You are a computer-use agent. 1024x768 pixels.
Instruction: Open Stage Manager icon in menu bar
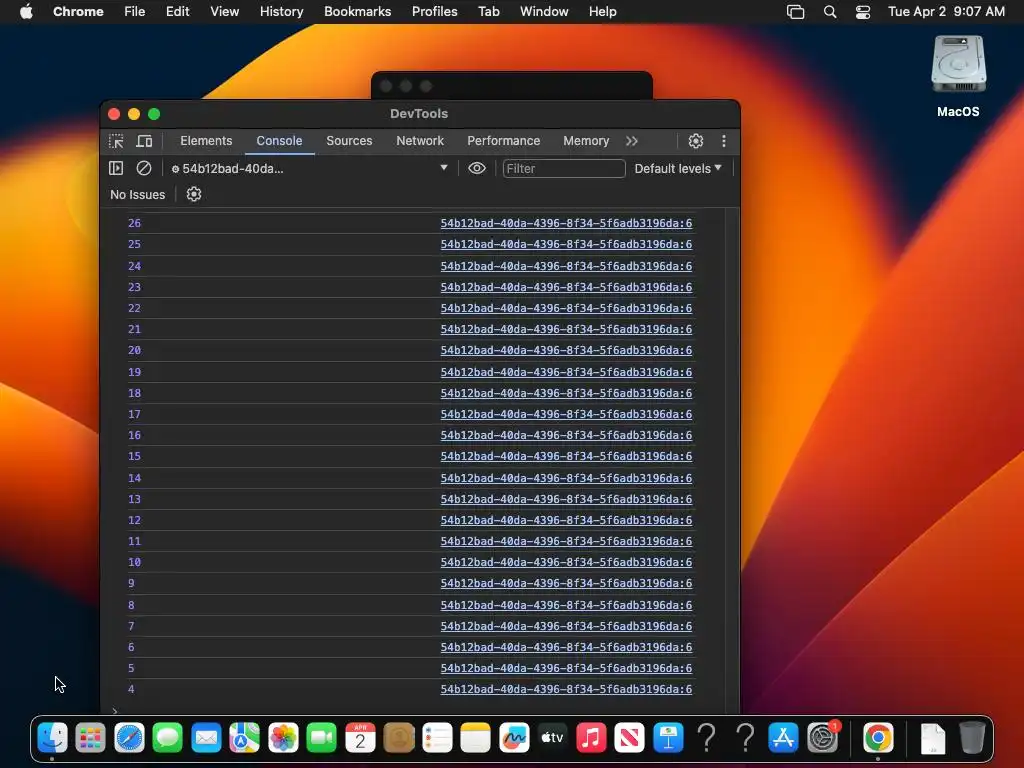[x=795, y=12]
